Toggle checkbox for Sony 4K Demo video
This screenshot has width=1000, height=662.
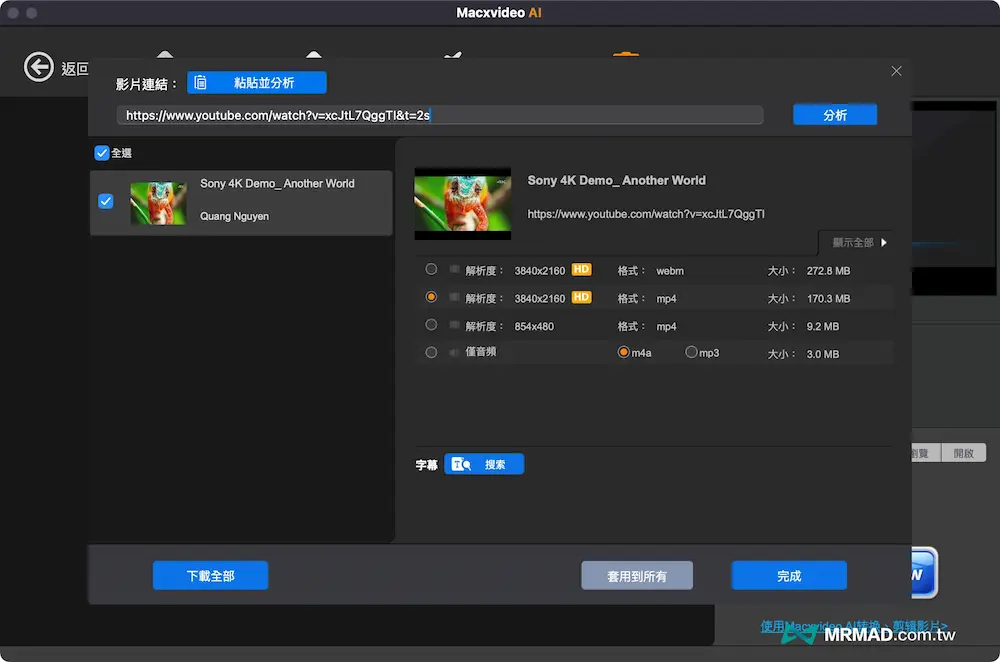coord(106,201)
